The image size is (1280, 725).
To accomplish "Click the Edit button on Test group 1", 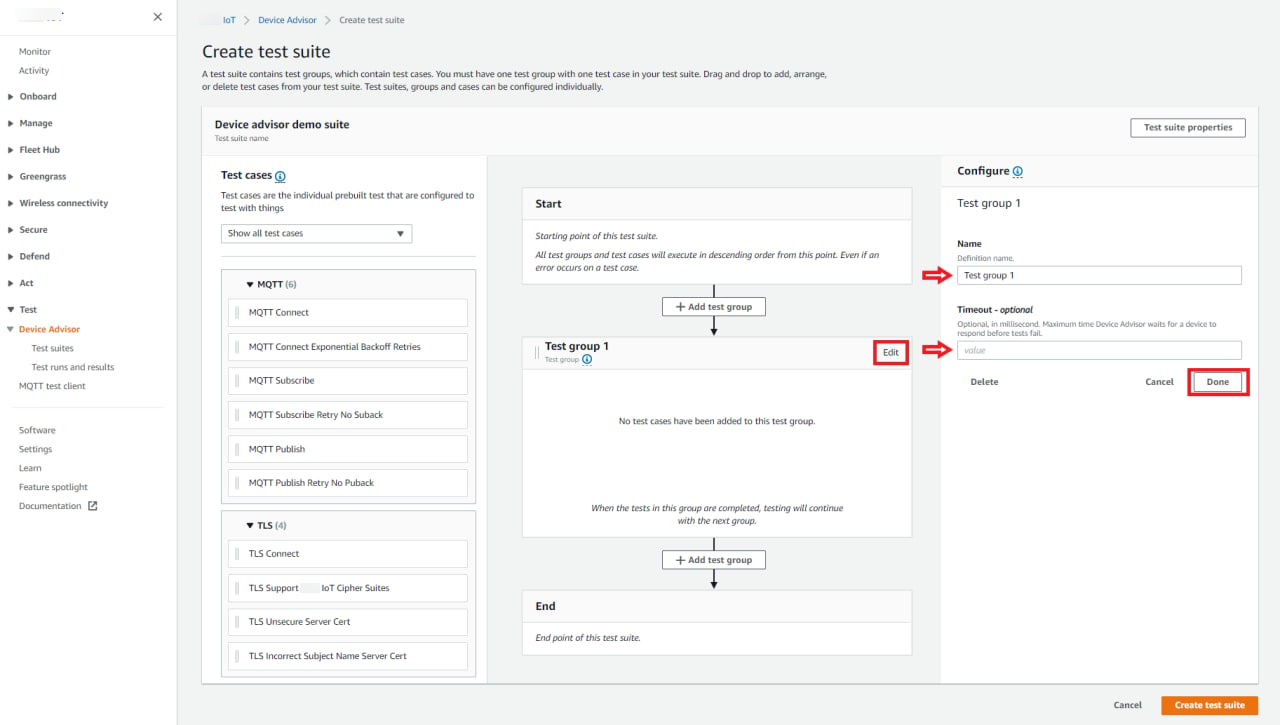I will (x=890, y=353).
